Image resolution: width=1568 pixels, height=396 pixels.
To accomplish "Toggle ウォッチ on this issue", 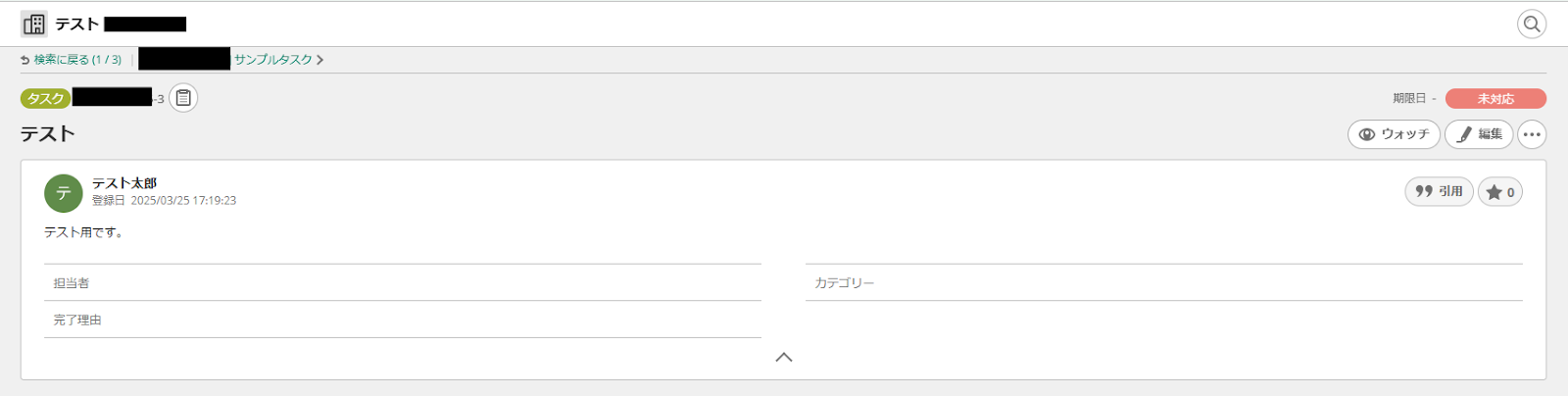I will [1394, 134].
